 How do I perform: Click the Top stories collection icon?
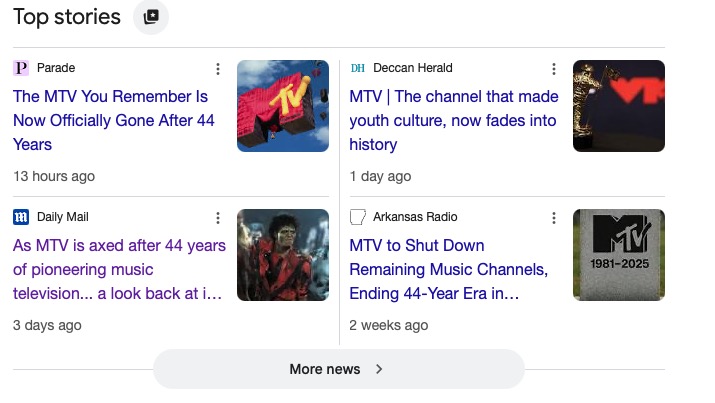151,17
